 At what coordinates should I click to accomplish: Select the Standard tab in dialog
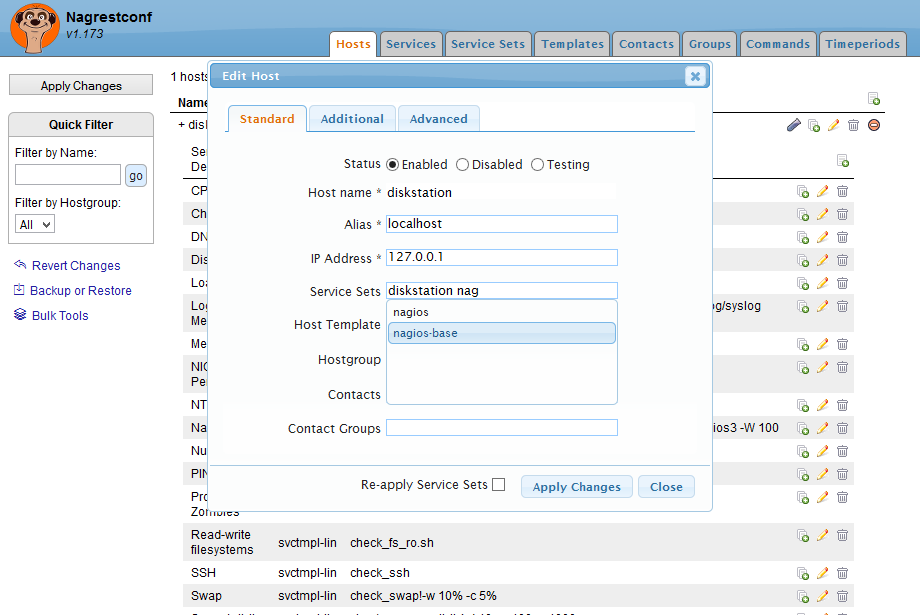coord(267,119)
